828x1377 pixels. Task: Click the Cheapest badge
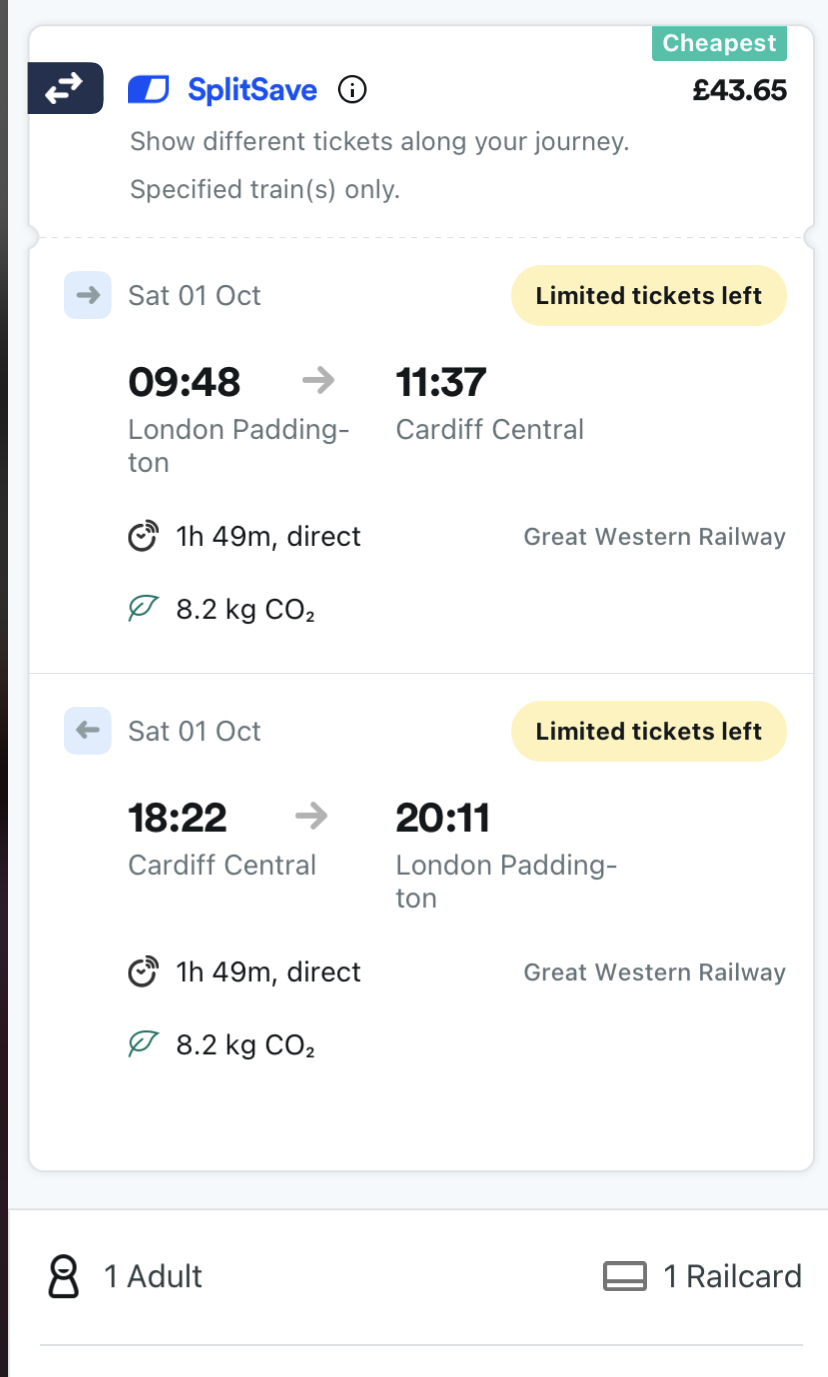click(x=719, y=44)
